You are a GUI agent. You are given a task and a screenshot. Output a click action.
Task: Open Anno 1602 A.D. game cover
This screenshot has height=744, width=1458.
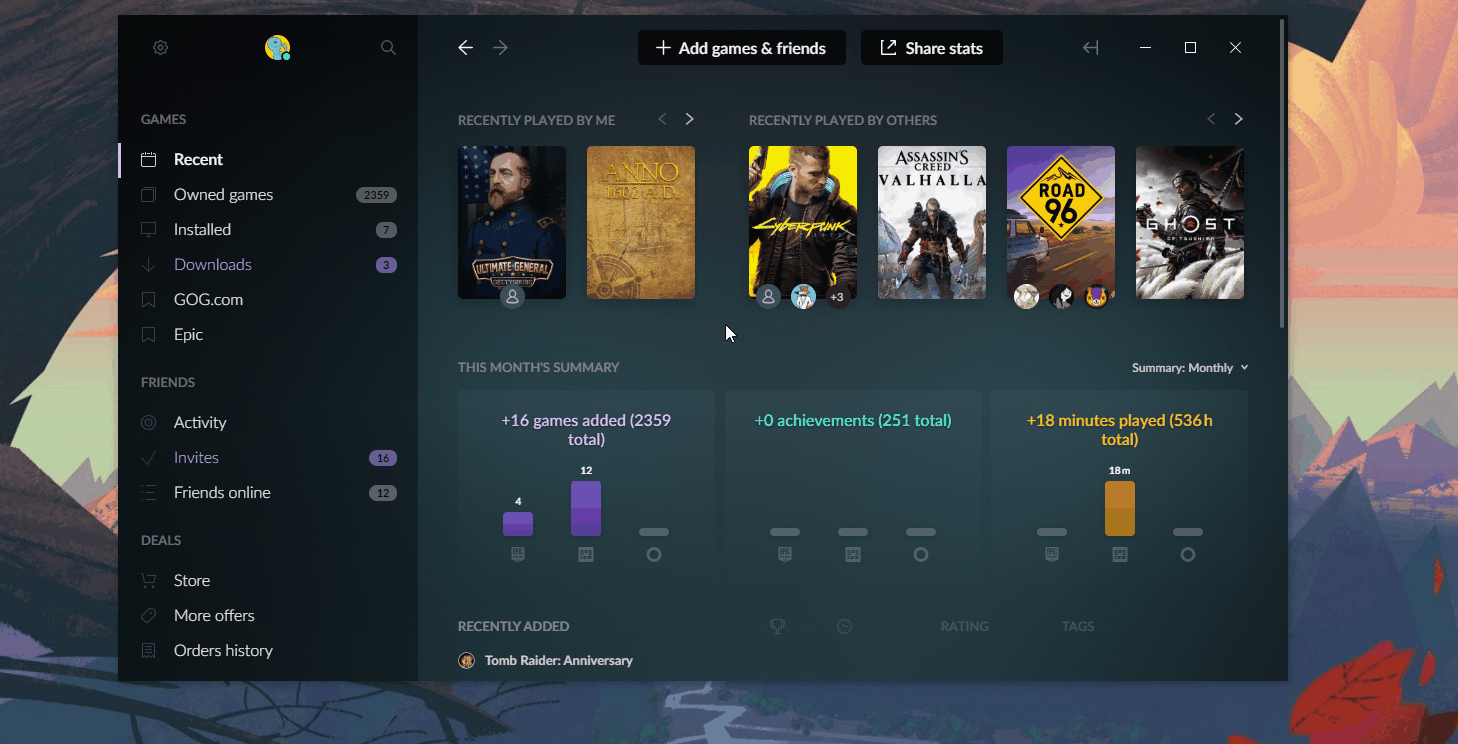tap(641, 222)
